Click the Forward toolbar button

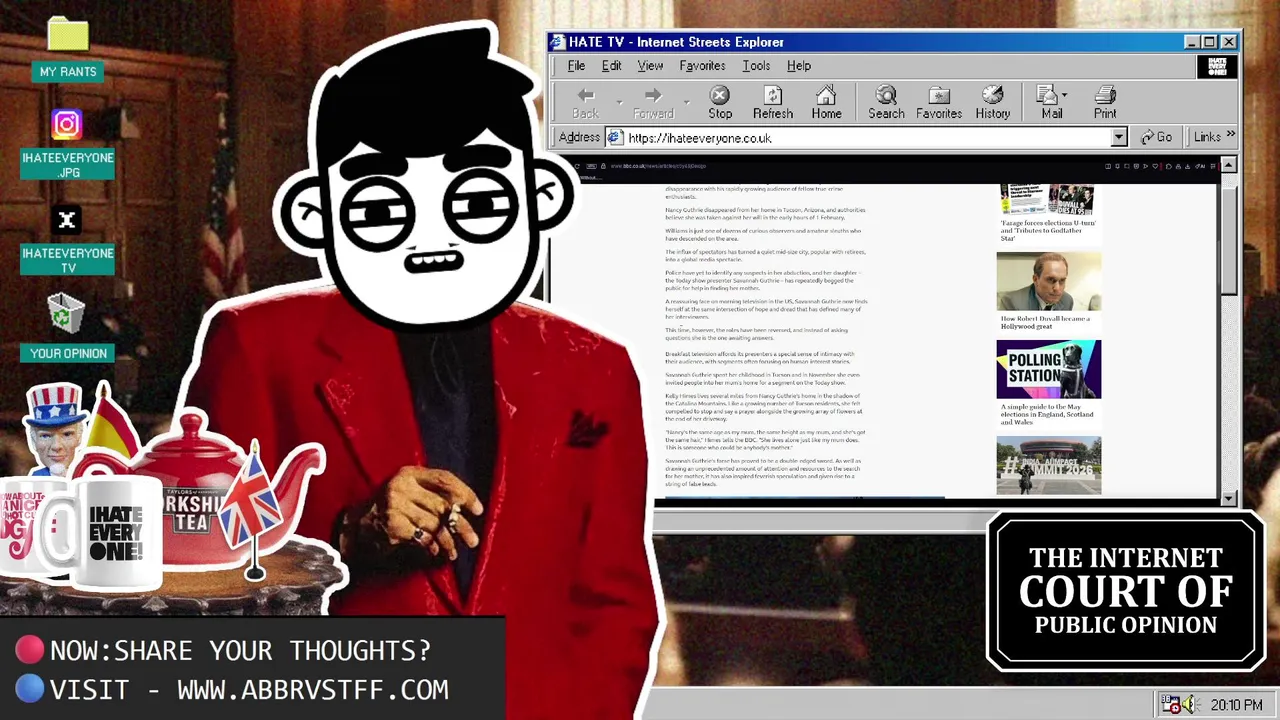[653, 103]
